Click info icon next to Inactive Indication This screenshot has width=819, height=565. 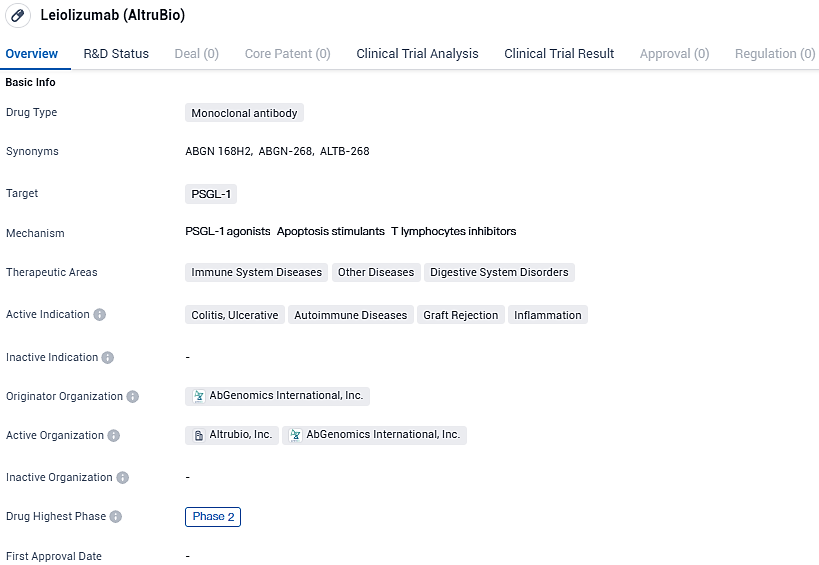pos(108,358)
